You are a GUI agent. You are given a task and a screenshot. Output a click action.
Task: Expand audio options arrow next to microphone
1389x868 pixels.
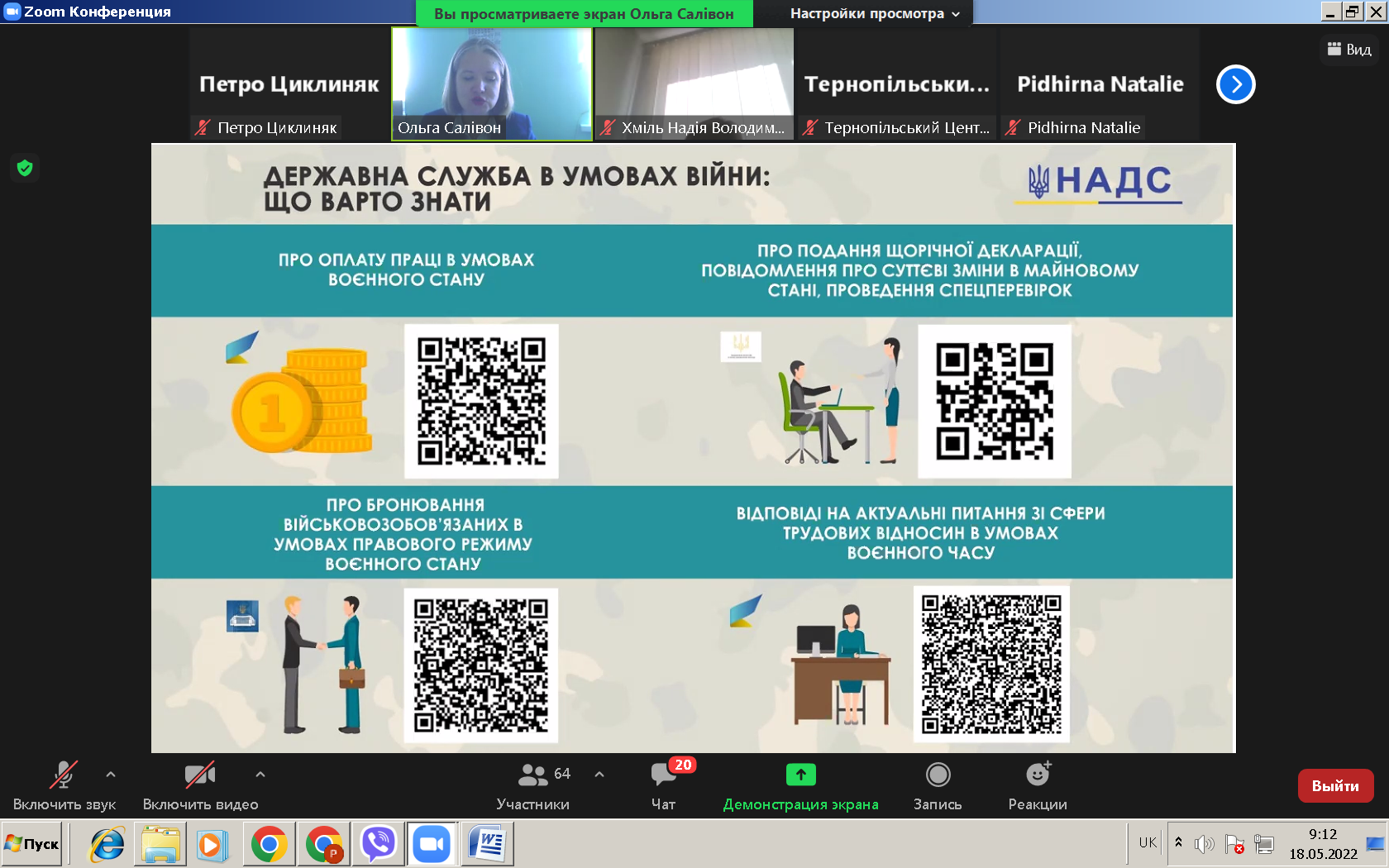111,775
